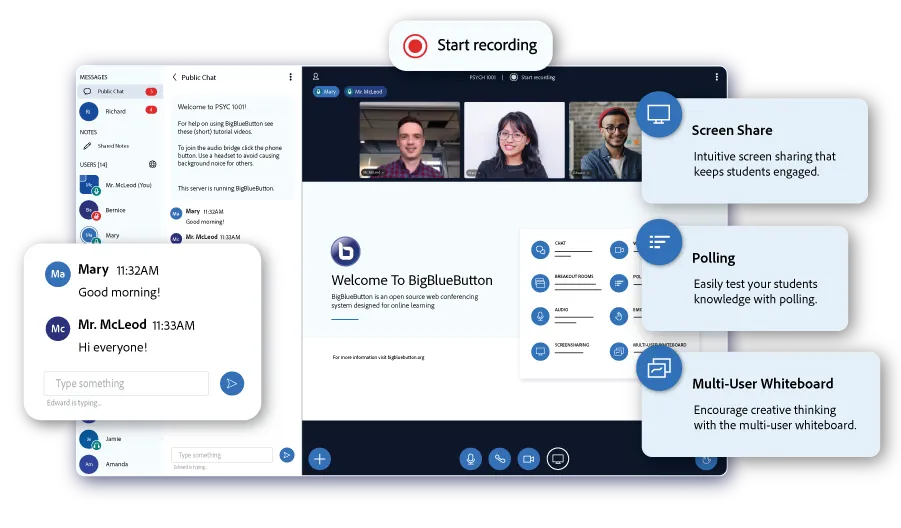Start screen sharing with the monitor button
The image size is (901, 528).
point(557,458)
